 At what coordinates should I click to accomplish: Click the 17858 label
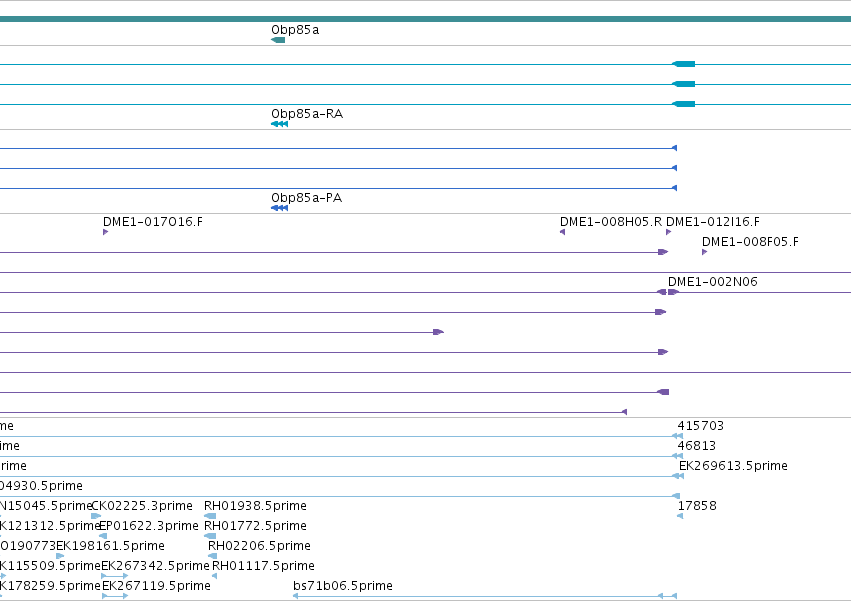click(697, 506)
